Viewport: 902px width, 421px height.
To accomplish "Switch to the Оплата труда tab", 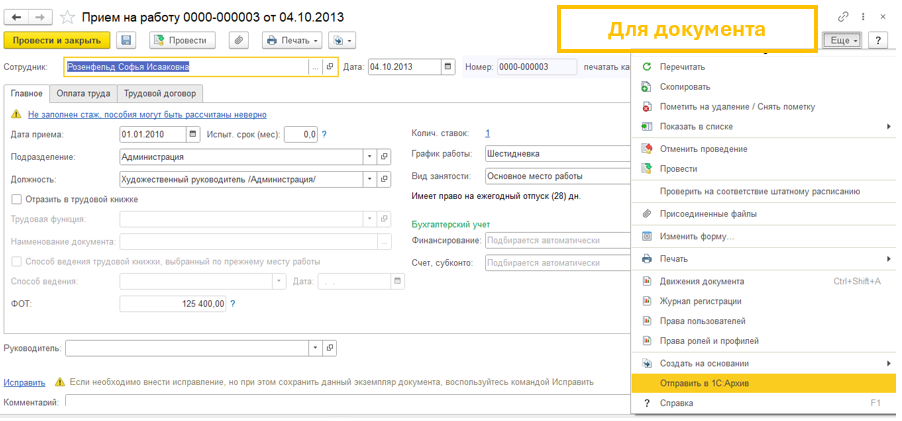I will click(x=83, y=93).
